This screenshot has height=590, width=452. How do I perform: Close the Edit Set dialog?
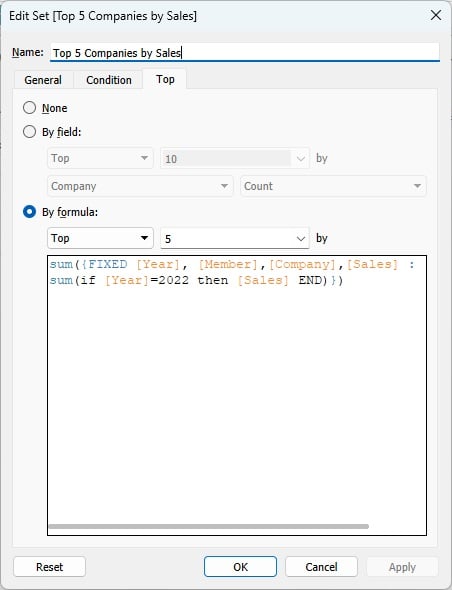(x=436, y=15)
